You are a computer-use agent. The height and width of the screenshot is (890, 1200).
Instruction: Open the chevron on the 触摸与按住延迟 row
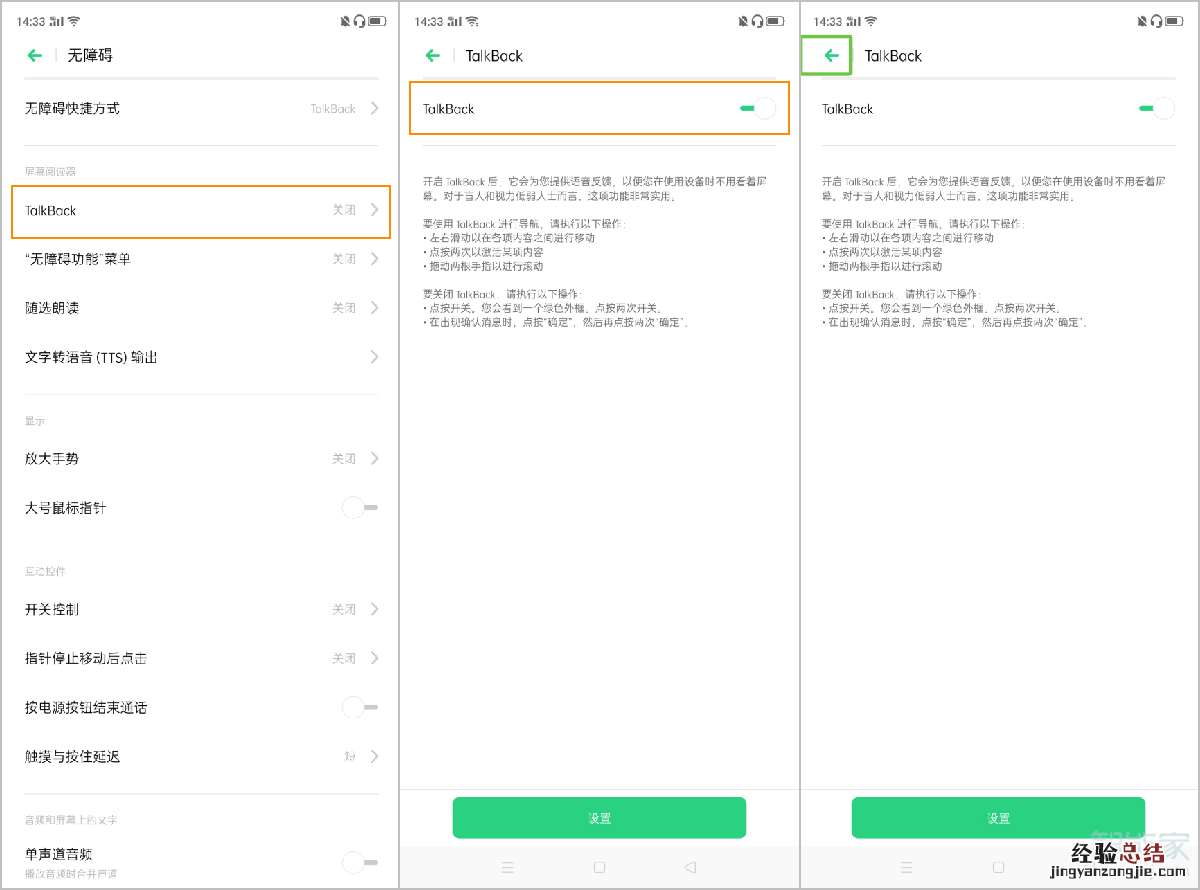(x=374, y=756)
